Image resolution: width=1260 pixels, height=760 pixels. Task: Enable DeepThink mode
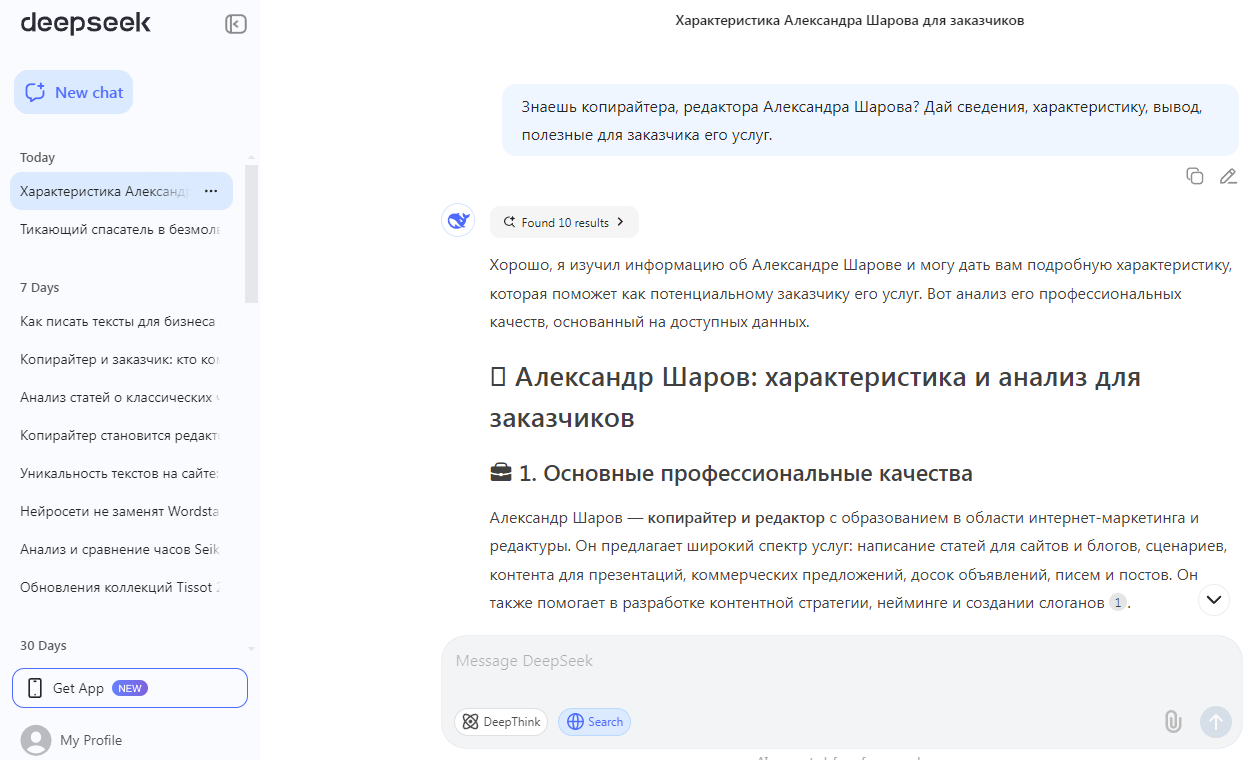tap(500, 721)
